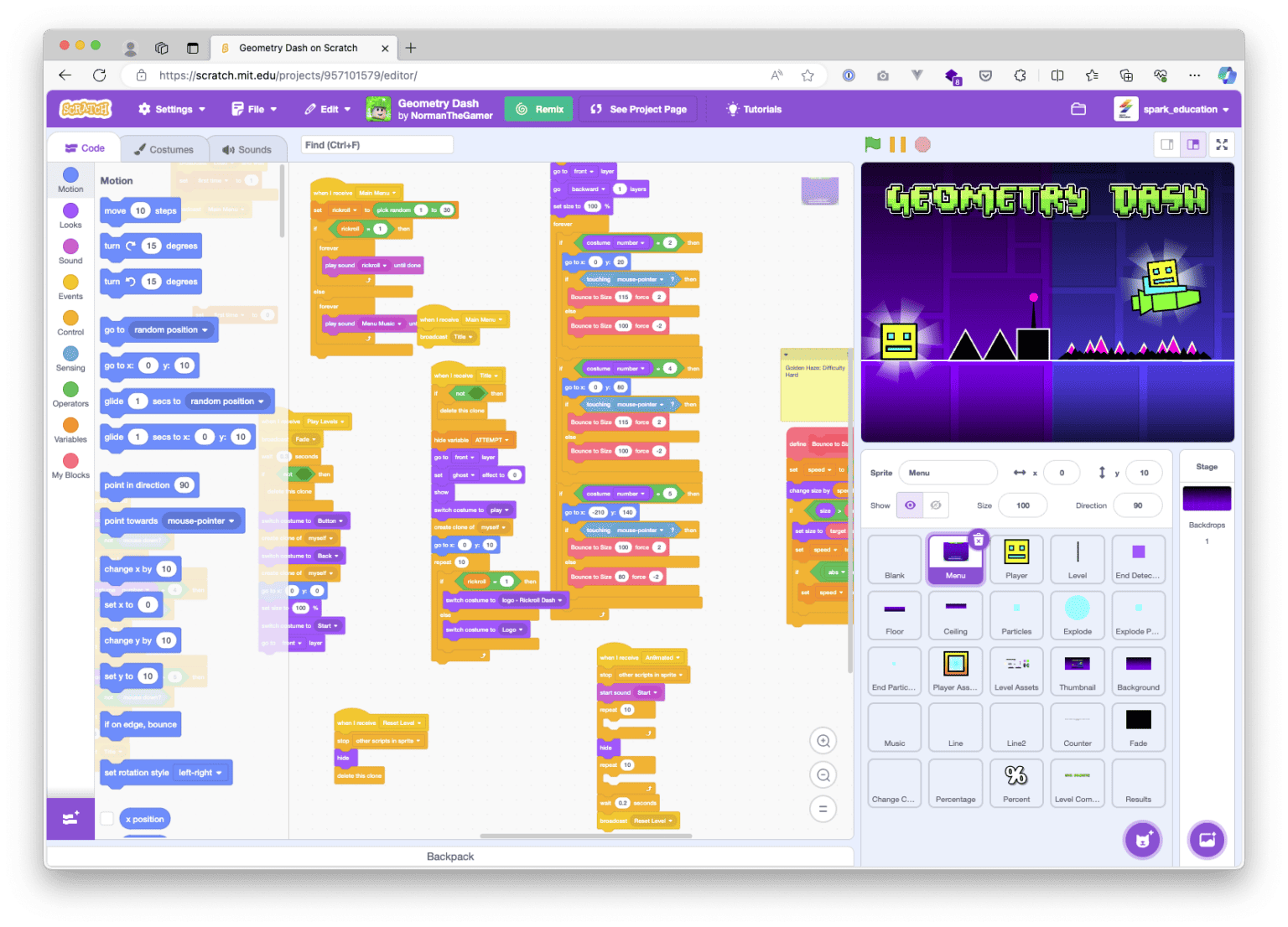Screen dimensions: 1288x927
Task: Switch to large stage layout
Action: (1192, 144)
